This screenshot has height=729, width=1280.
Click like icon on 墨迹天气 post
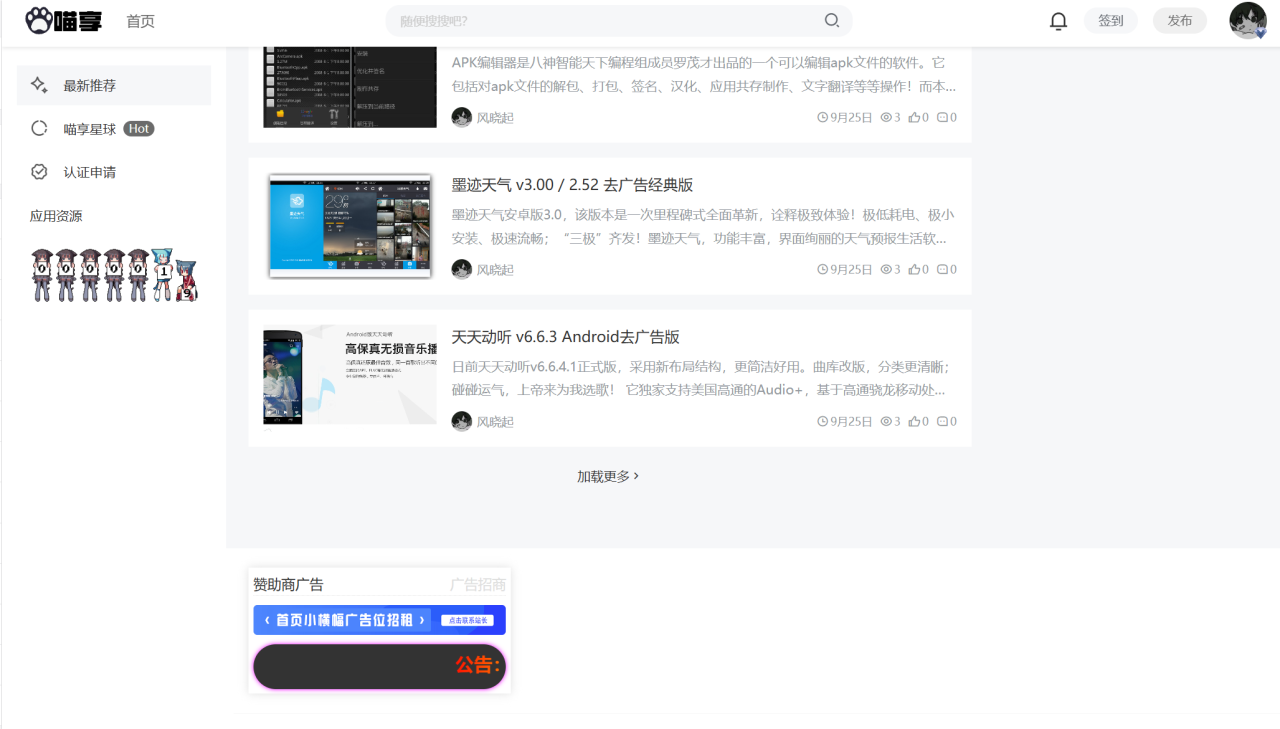[x=914, y=269]
